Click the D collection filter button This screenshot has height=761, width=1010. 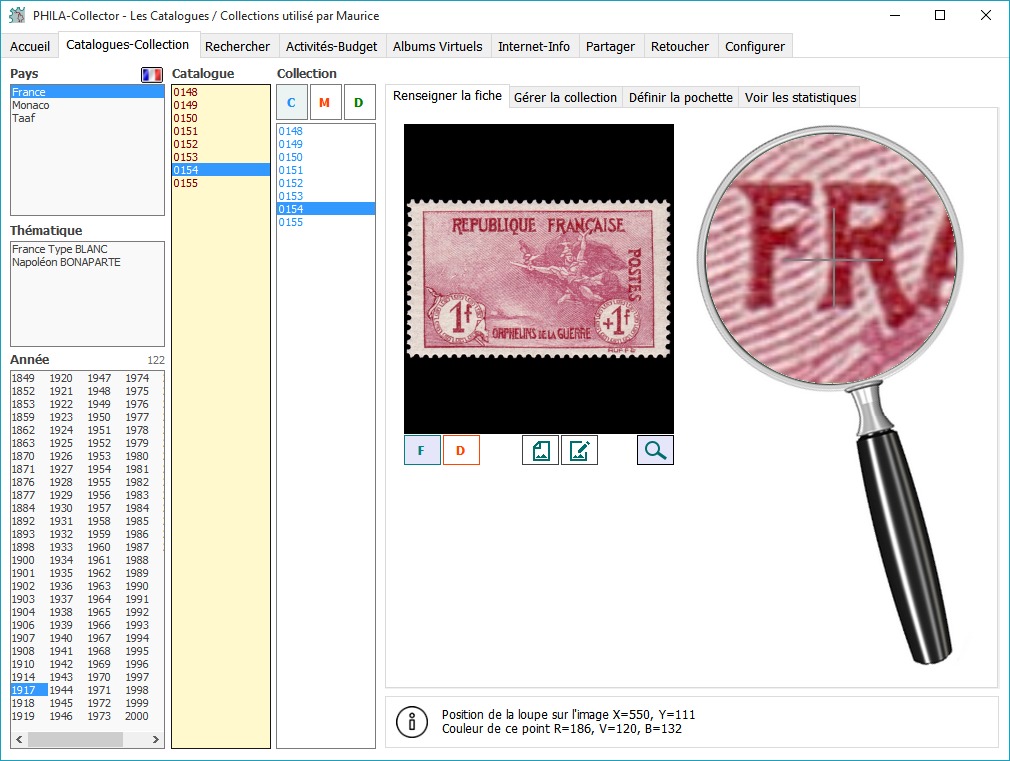point(359,102)
